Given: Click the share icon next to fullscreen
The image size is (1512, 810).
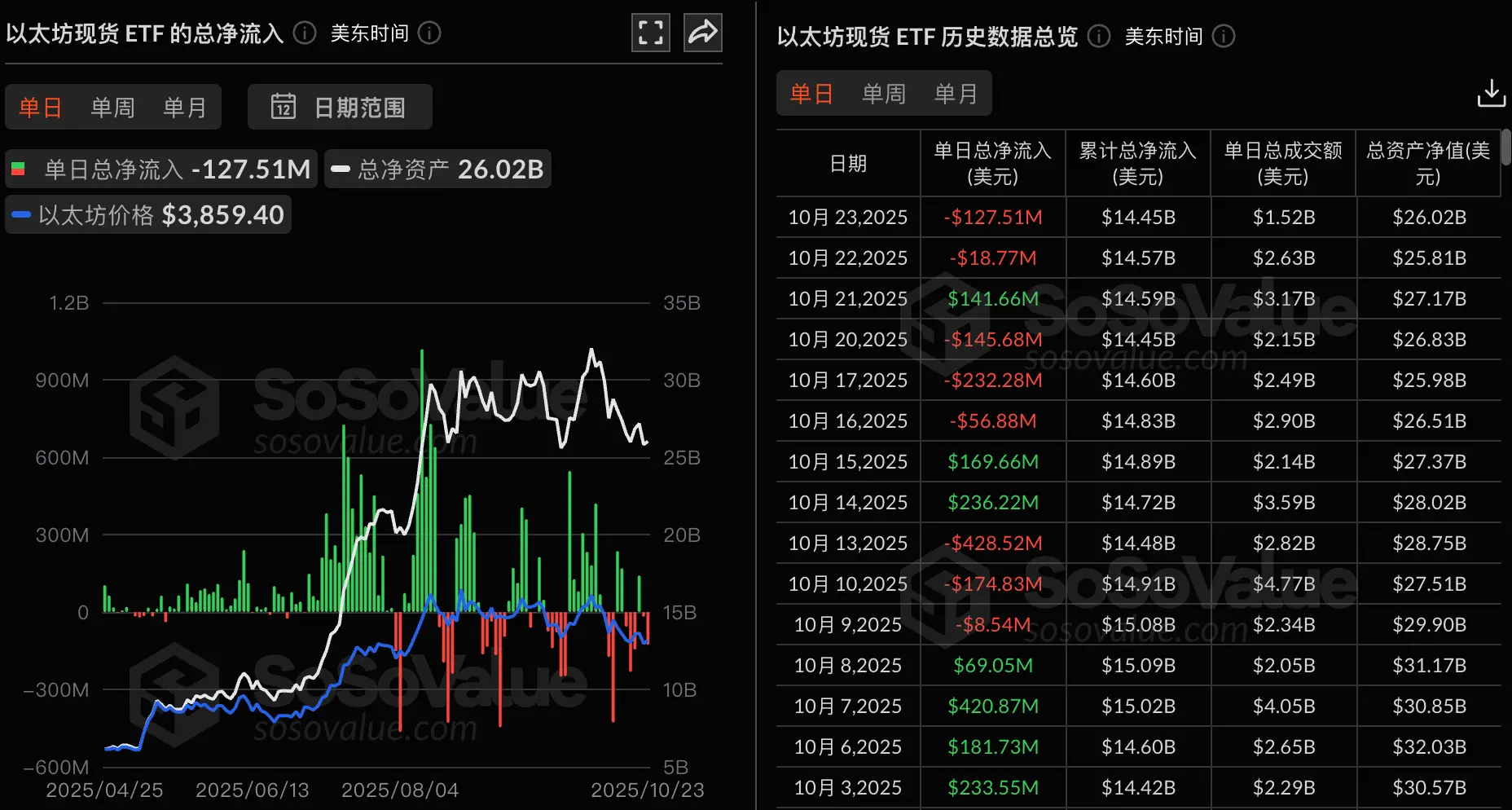Looking at the screenshot, I should point(701,32).
